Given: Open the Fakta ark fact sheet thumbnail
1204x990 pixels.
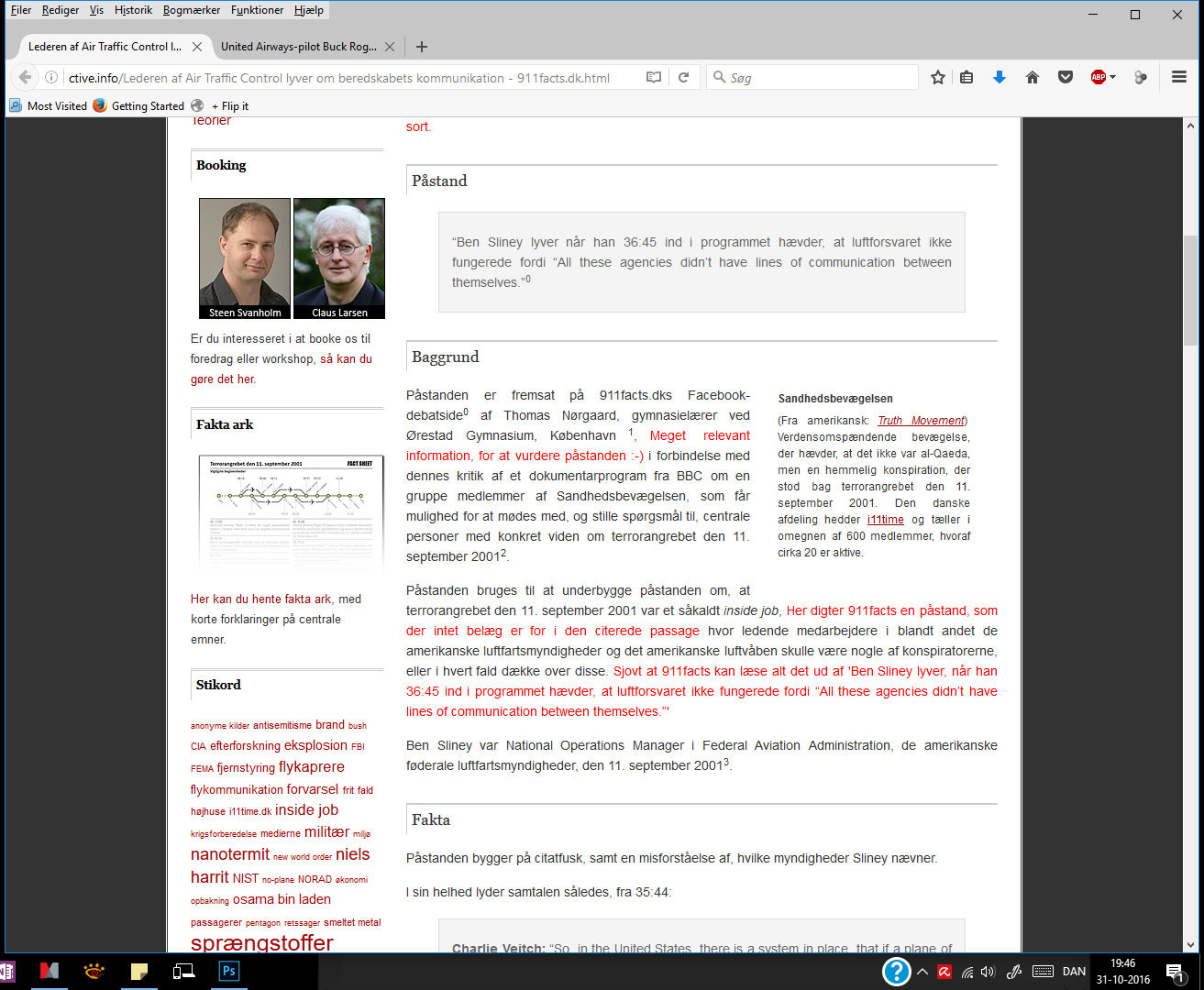Looking at the screenshot, I should pyautogui.click(x=290, y=514).
